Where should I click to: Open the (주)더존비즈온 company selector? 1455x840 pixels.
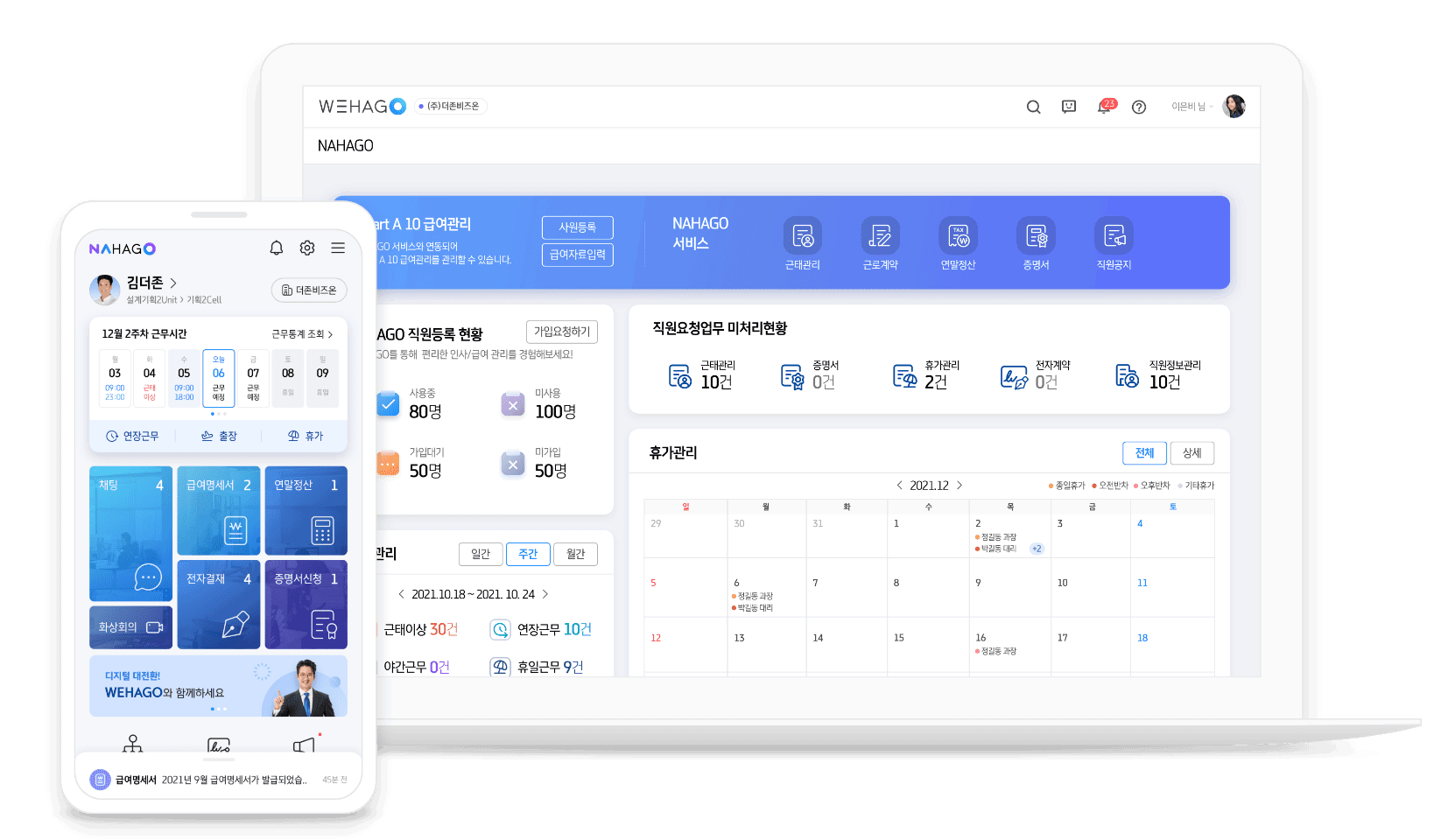pyautogui.click(x=450, y=106)
